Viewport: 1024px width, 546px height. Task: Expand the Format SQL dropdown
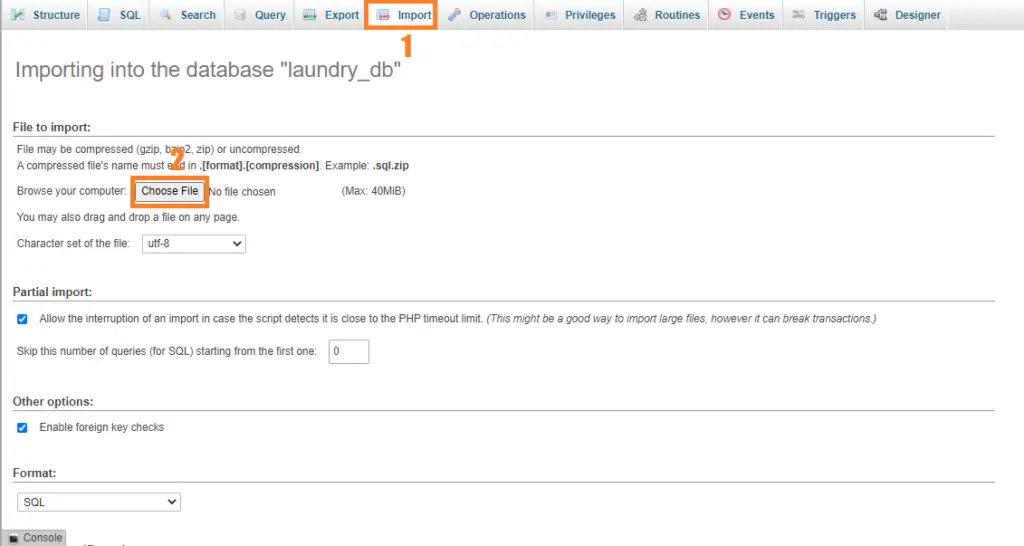click(x=98, y=502)
